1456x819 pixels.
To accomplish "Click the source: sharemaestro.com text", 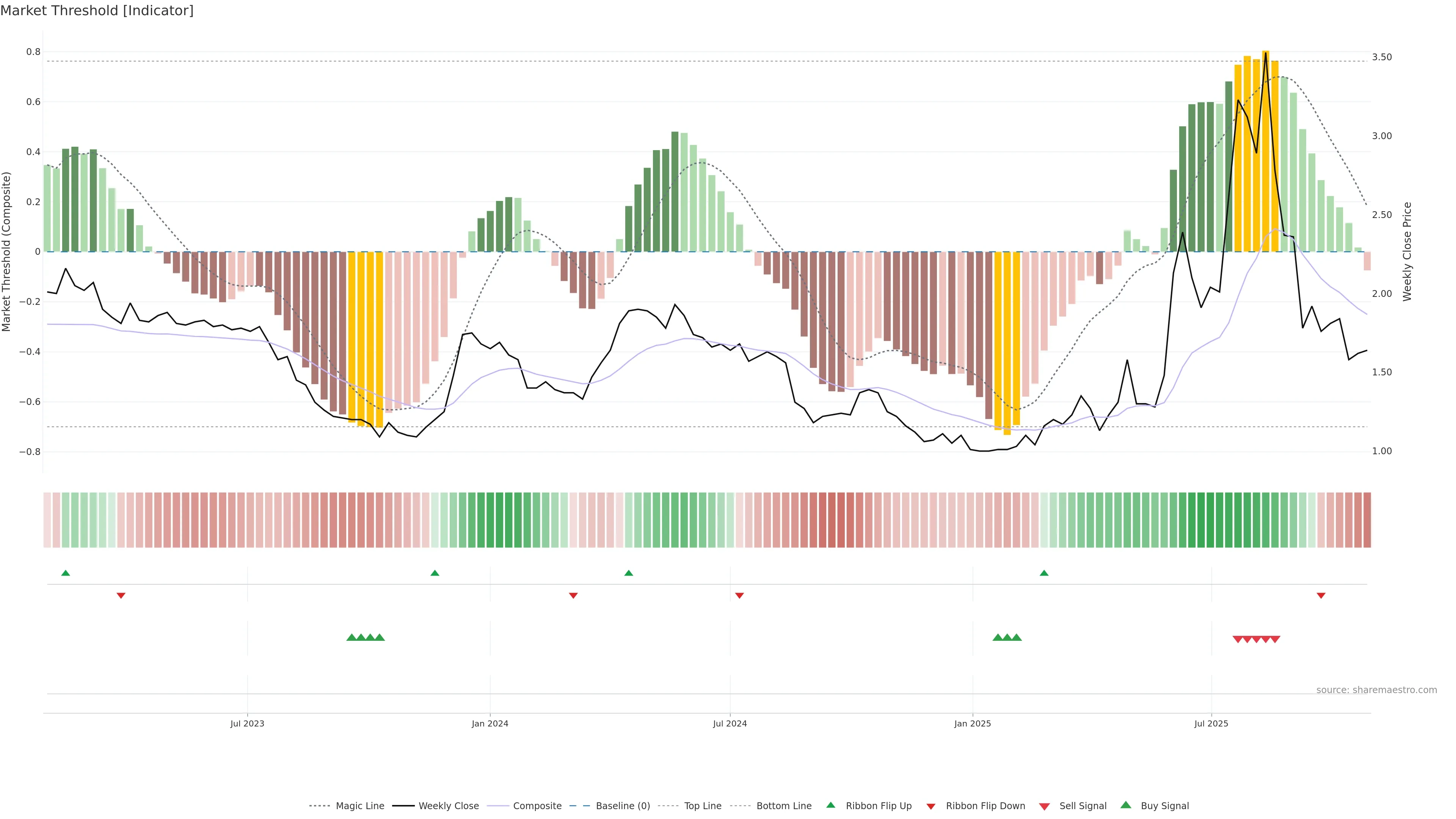I will pos(1376,690).
